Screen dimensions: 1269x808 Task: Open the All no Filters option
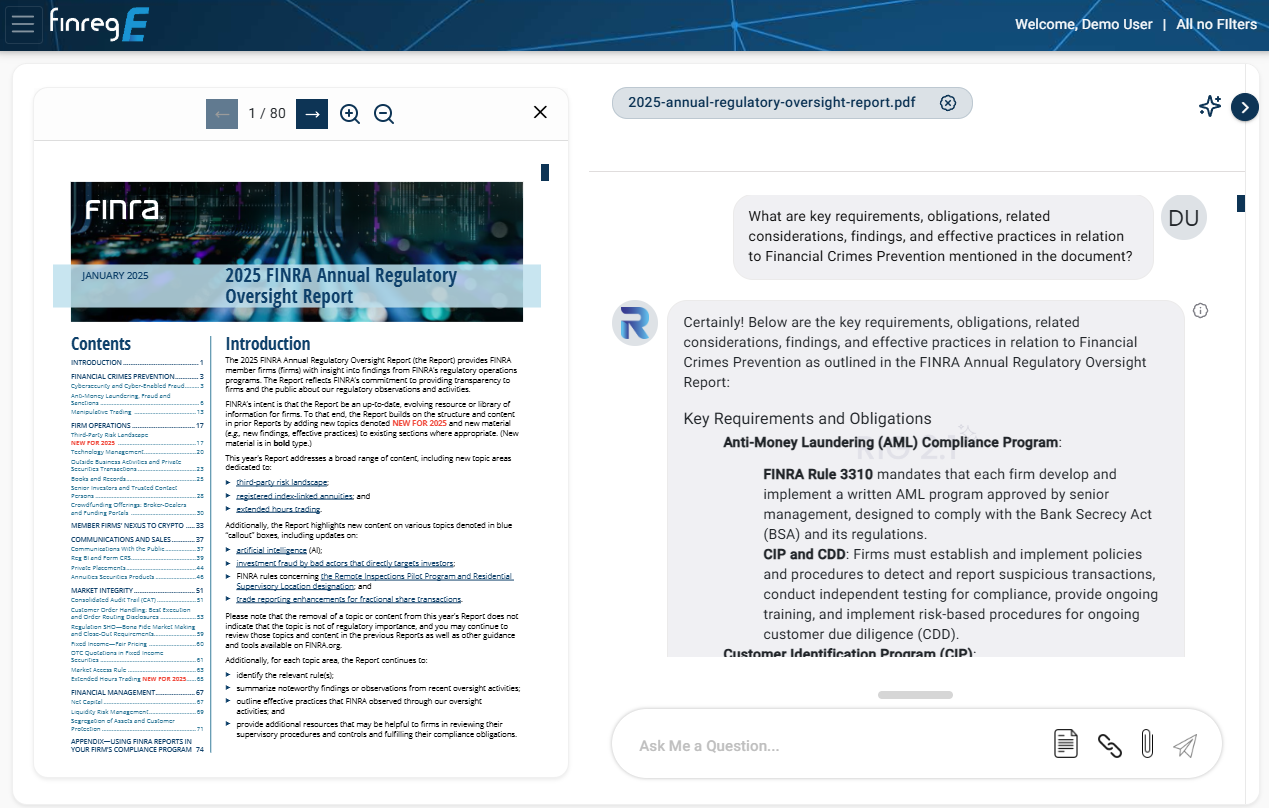tap(1217, 24)
